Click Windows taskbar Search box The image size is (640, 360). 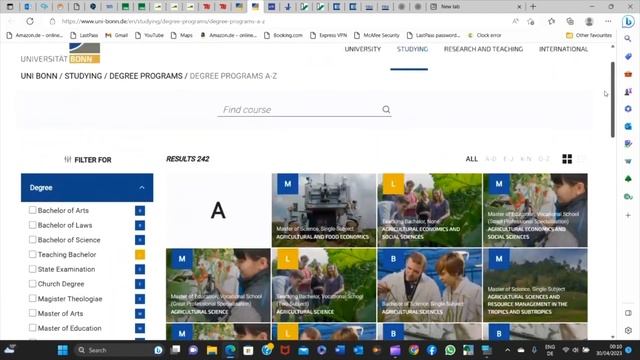point(118,350)
